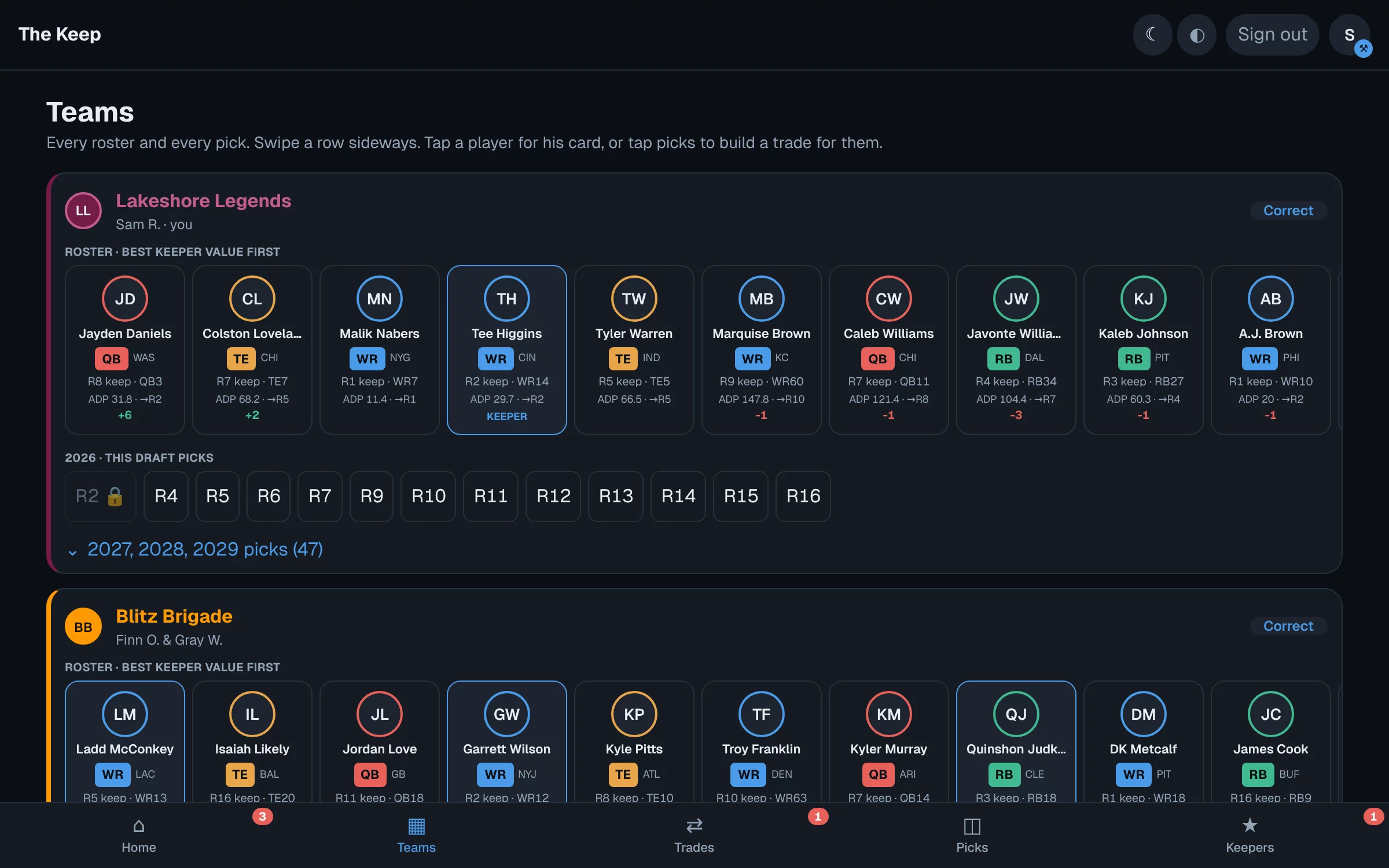Viewport: 1389px width, 868px height.
Task: Go to the Home tab
Action: pos(139,836)
